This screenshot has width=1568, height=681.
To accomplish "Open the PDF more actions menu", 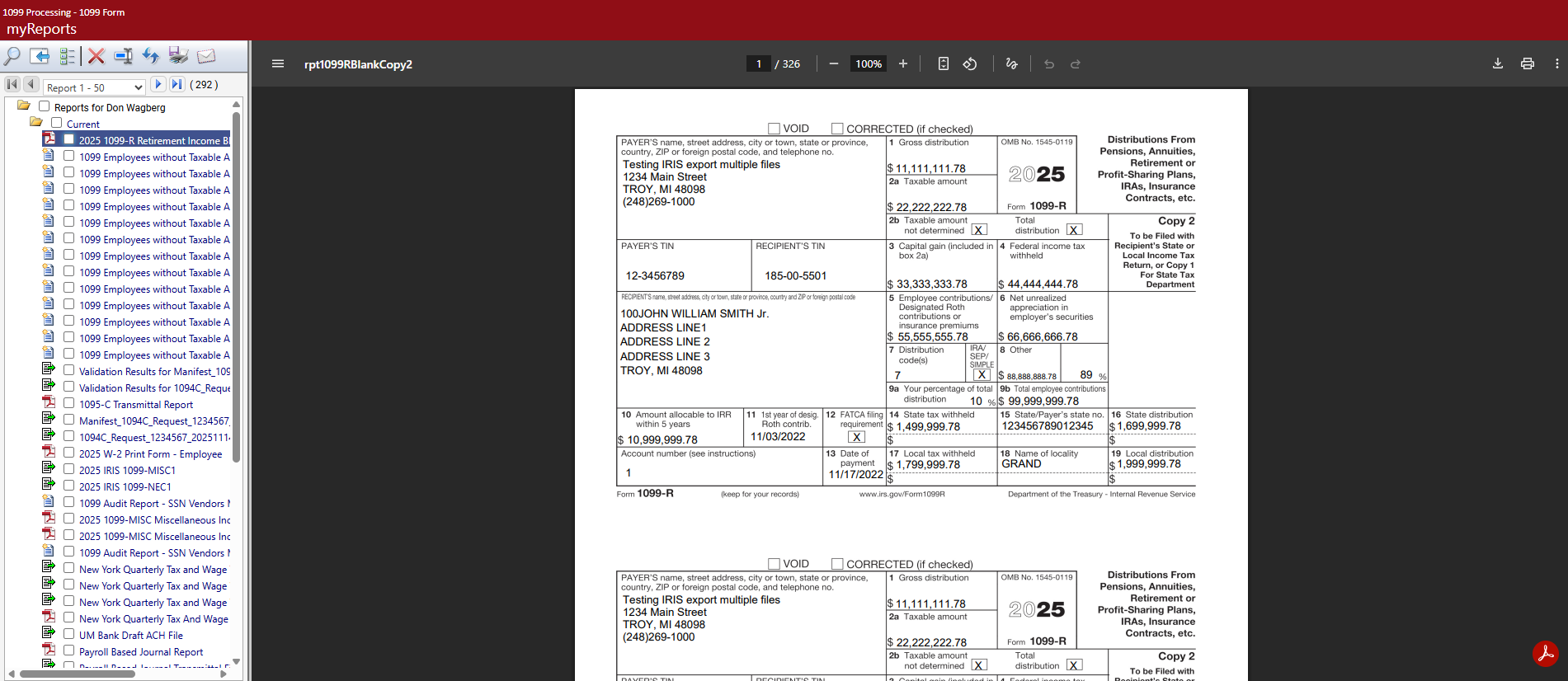I will point(1556,63).
